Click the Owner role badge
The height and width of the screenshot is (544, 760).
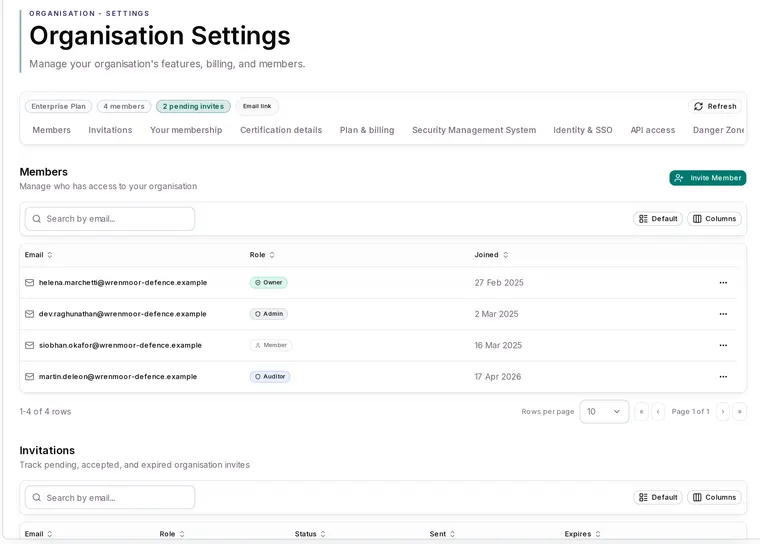click(x=269, y=283)
